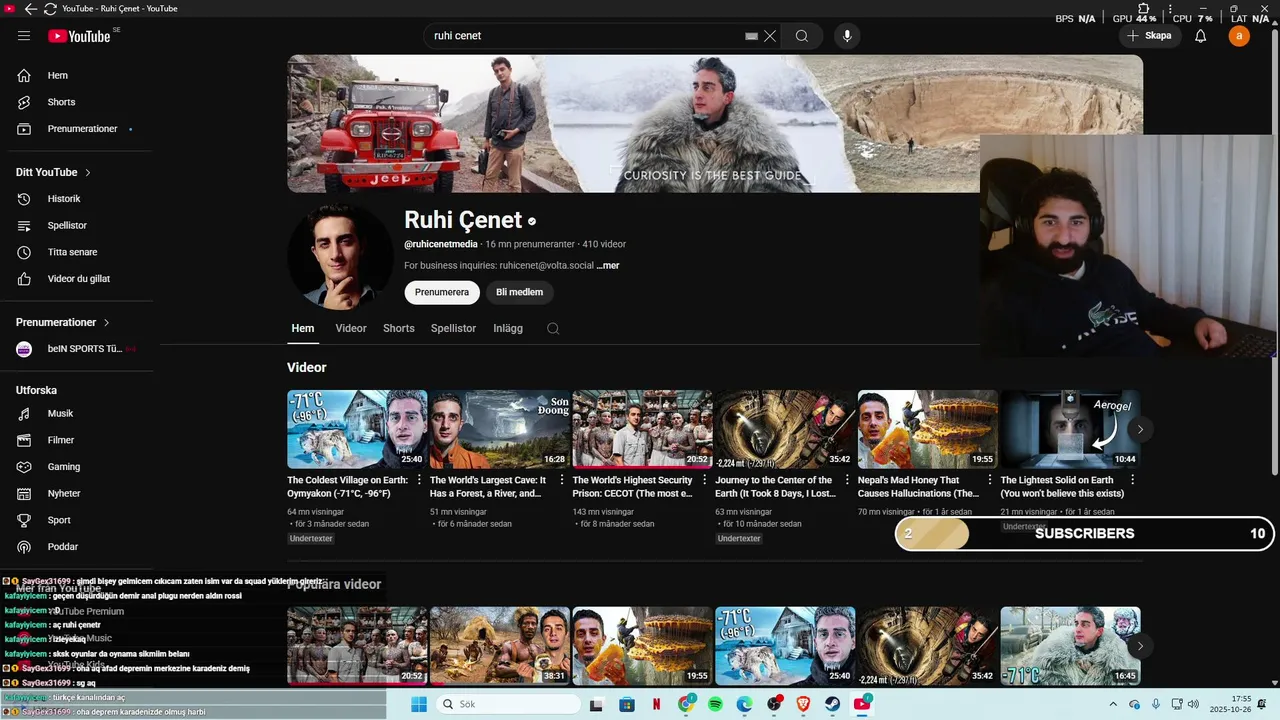The image size is (1280, 720).
Task: Play the Aerogel video thumbnail
Action: tap(1070, 429)
